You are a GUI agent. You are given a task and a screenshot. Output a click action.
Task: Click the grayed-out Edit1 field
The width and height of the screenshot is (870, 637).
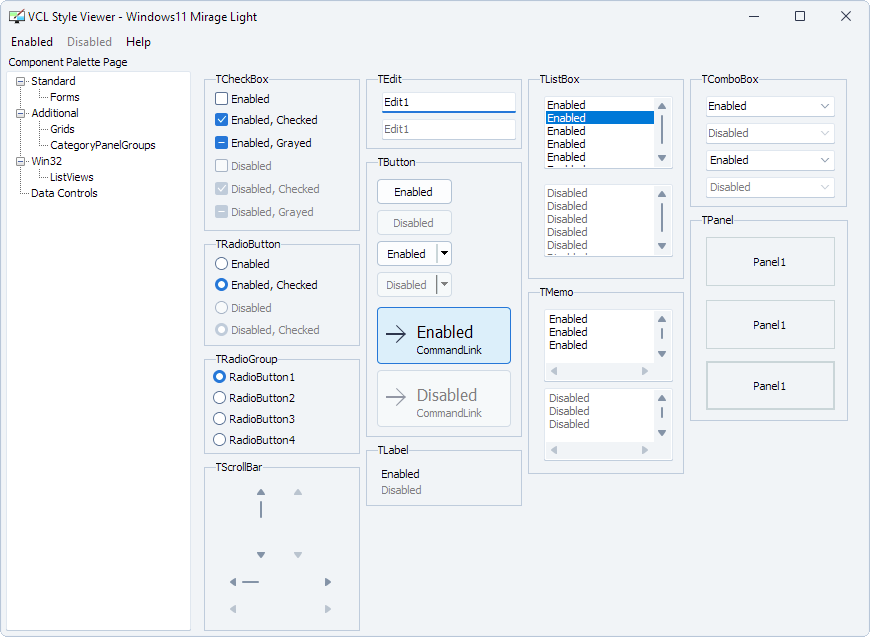point(449,129)
